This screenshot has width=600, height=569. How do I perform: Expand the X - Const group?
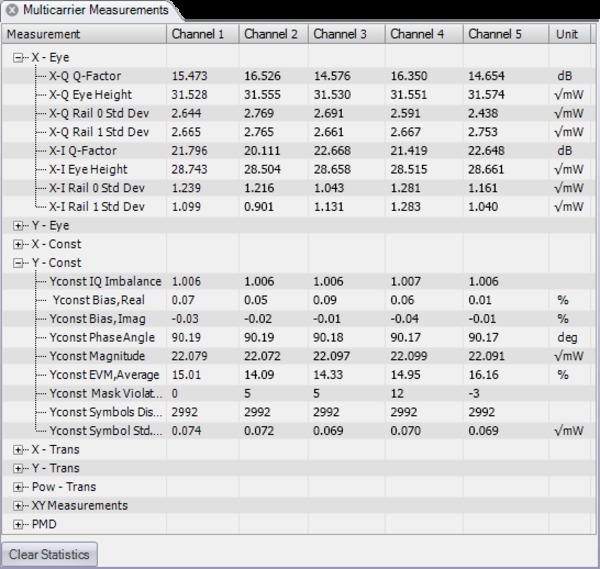tap(18, 244)
